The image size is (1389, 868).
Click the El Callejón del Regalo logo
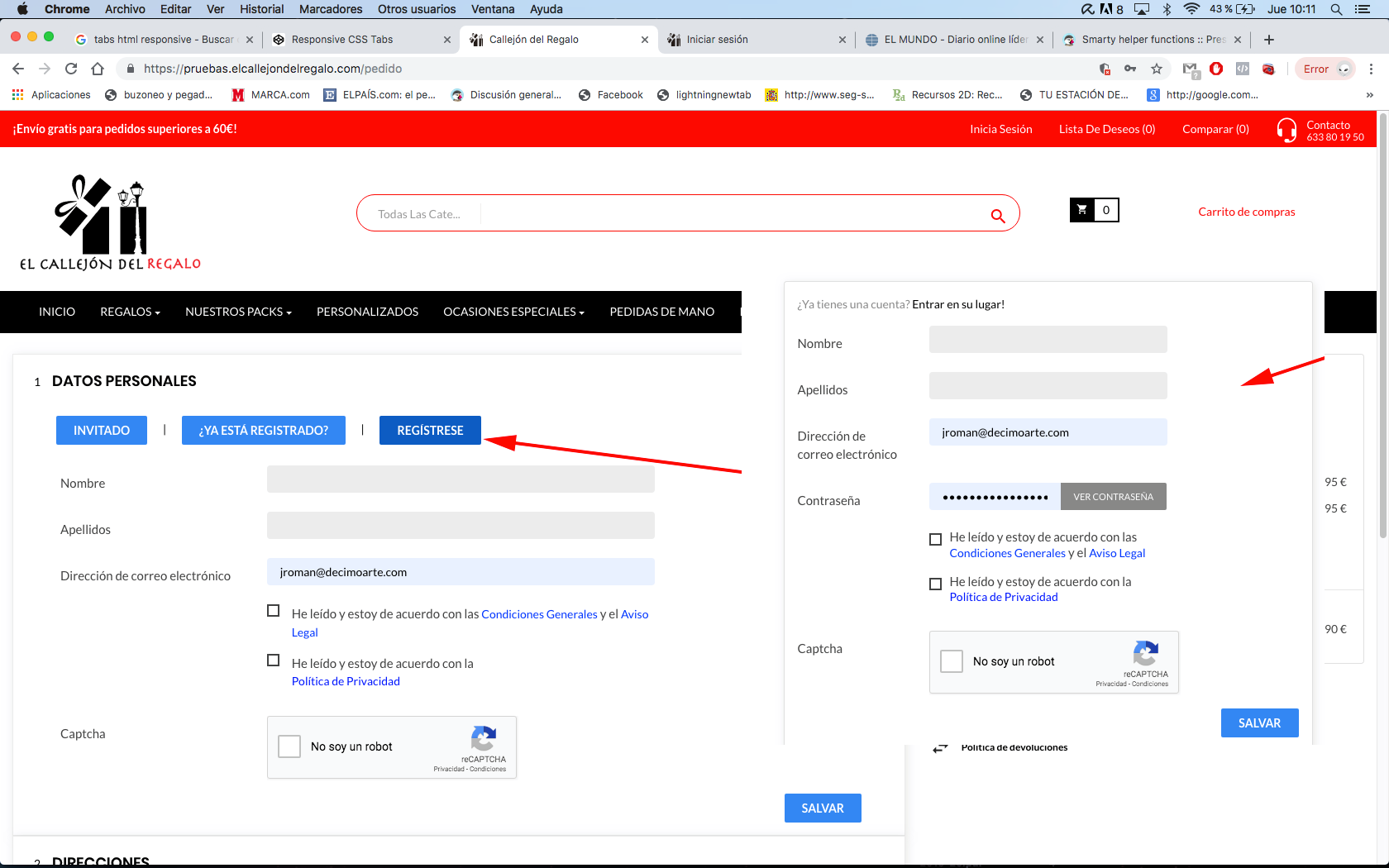[x=110, y=223]
